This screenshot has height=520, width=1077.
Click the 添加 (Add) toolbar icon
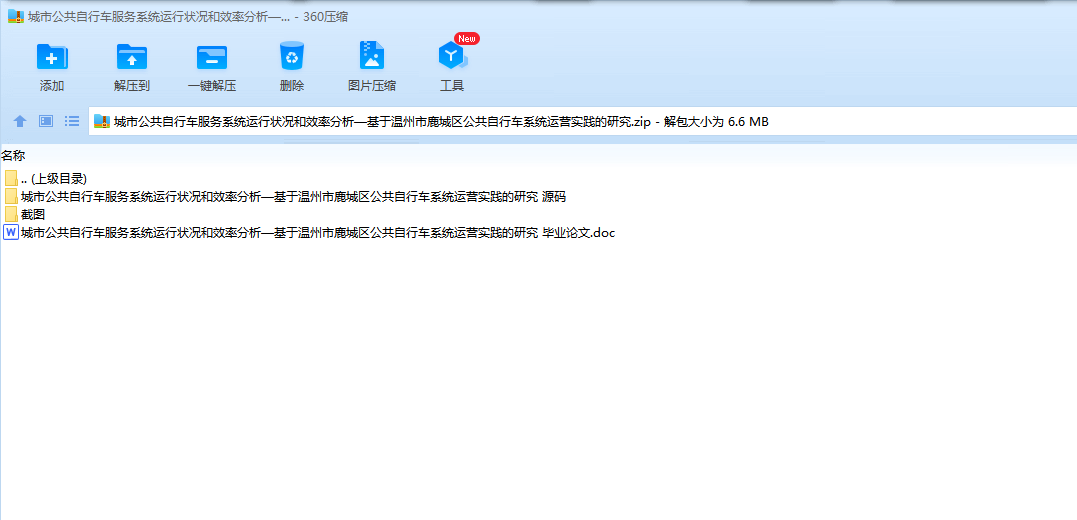pos(52,56)
